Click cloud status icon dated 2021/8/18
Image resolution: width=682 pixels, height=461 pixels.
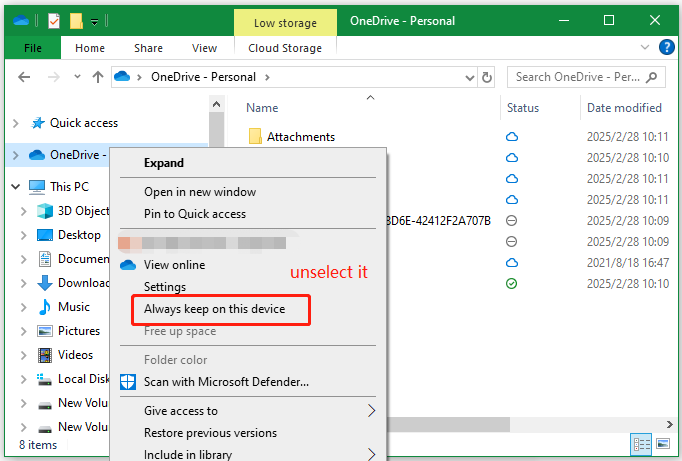point(512,263)
